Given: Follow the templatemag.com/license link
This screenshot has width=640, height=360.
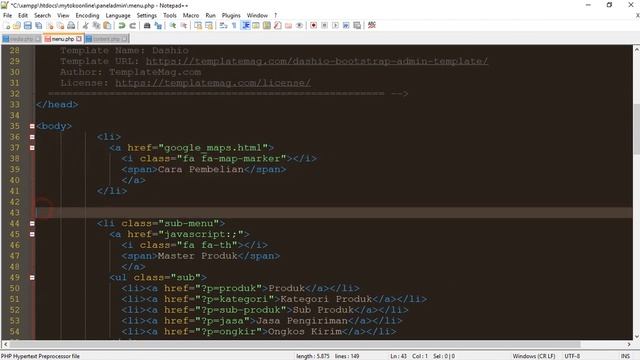Looking at the screenshot, I should 213,83.
